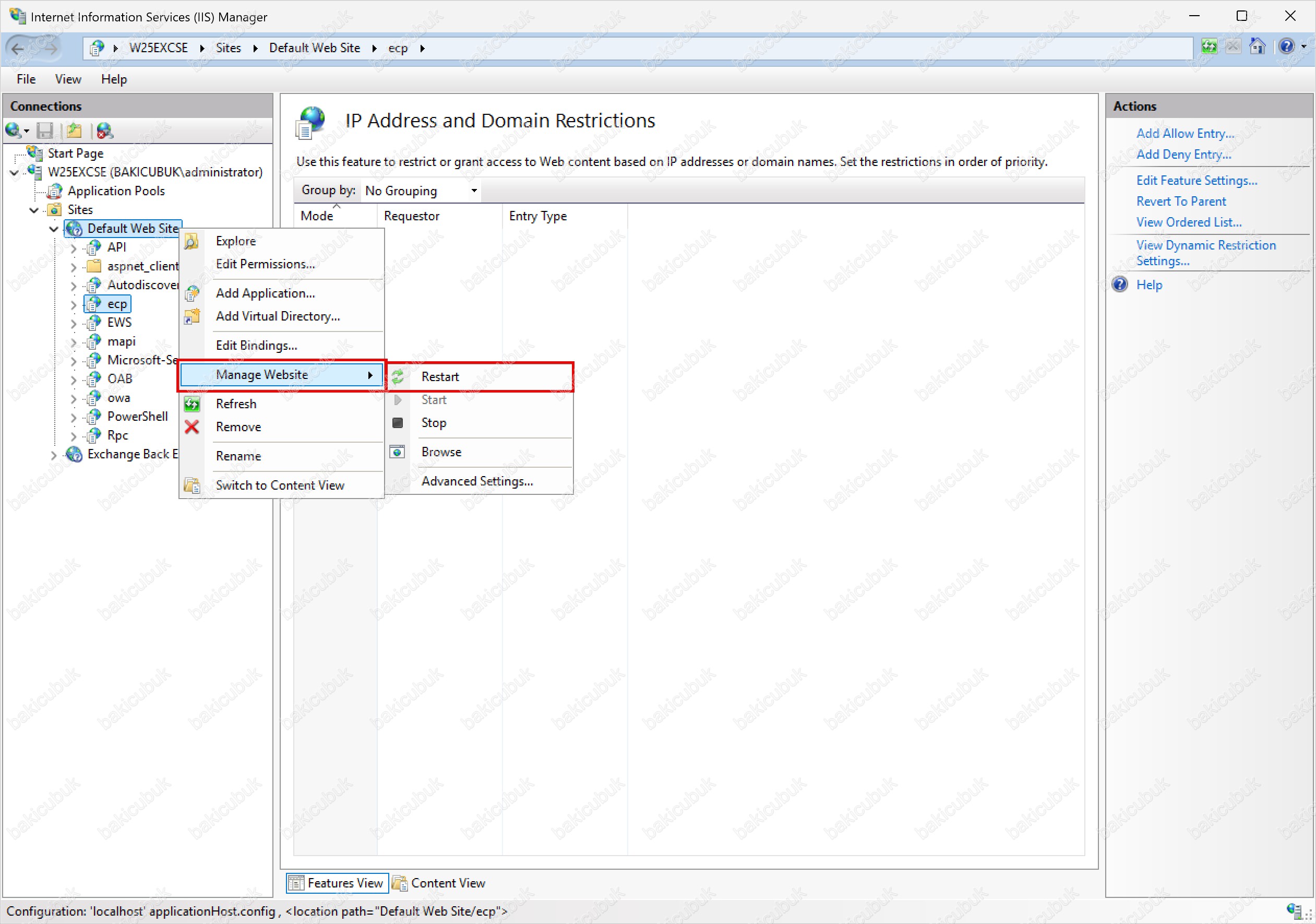This screenshot has height=924, width=1316.
Task: Switch to the Features View tab
Action: tap(338, 883)
